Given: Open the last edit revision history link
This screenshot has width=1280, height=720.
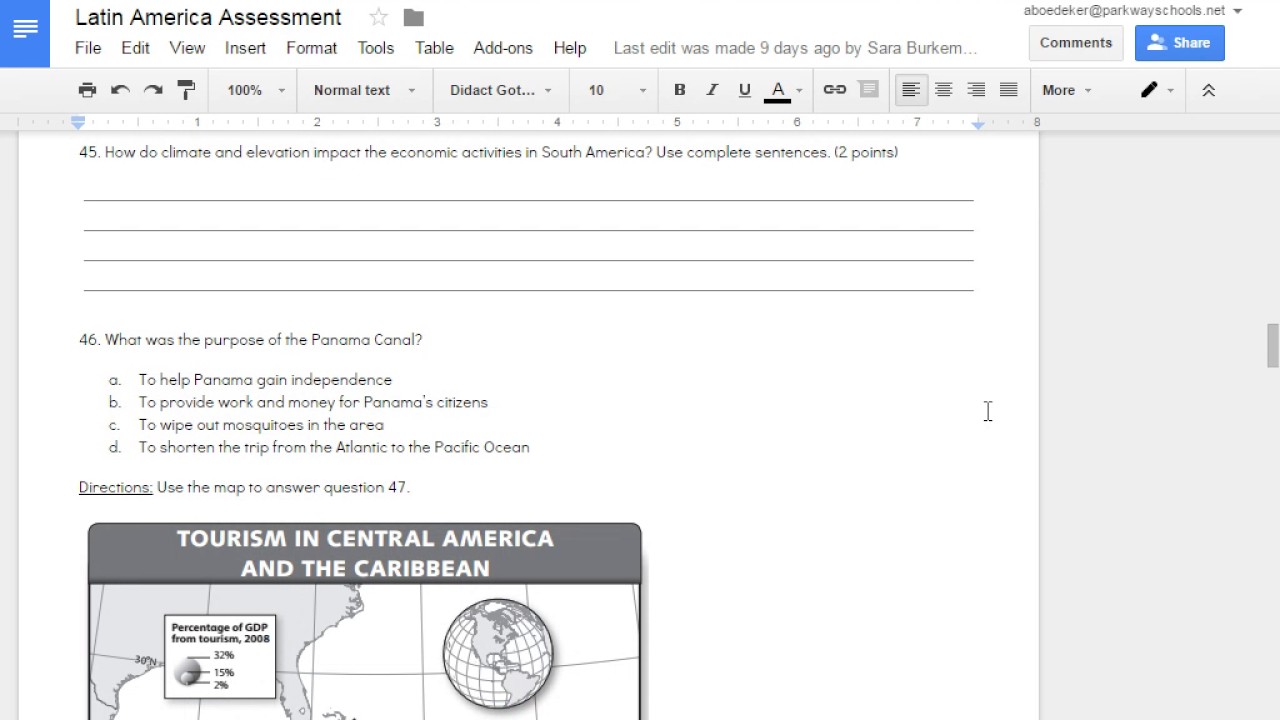Looking at the screenshot, I should (795, 48).
